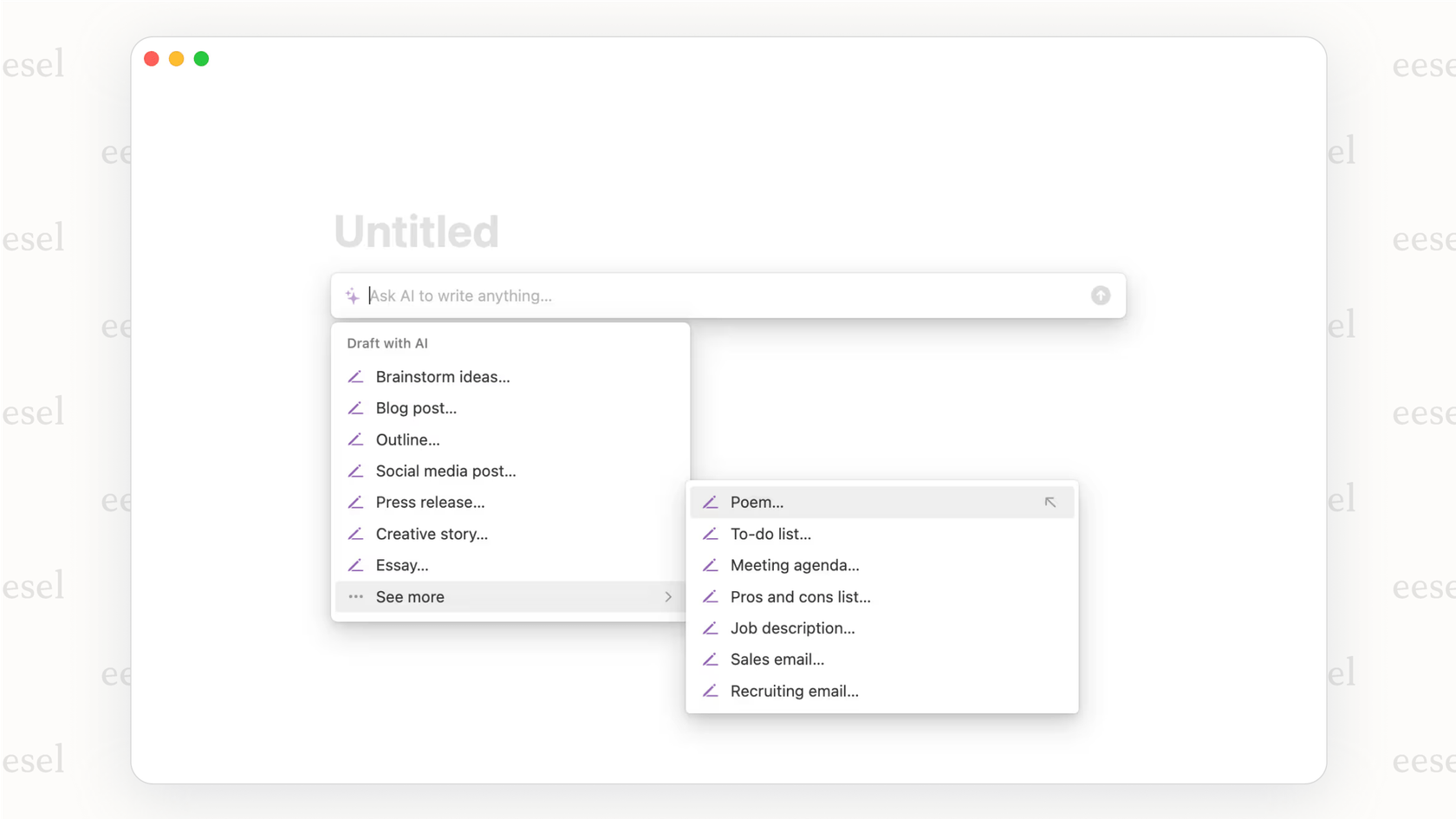Click the ellipsis icon beside See more

coord(354,596)
